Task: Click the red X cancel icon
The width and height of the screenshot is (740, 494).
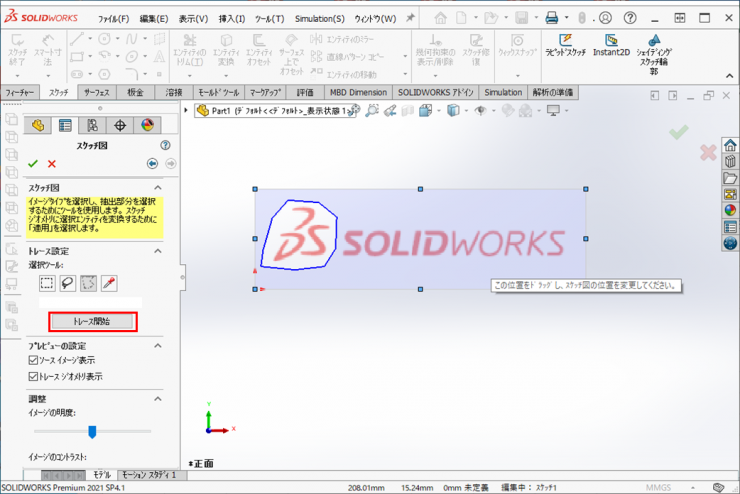Action: (x=52, y=164)
